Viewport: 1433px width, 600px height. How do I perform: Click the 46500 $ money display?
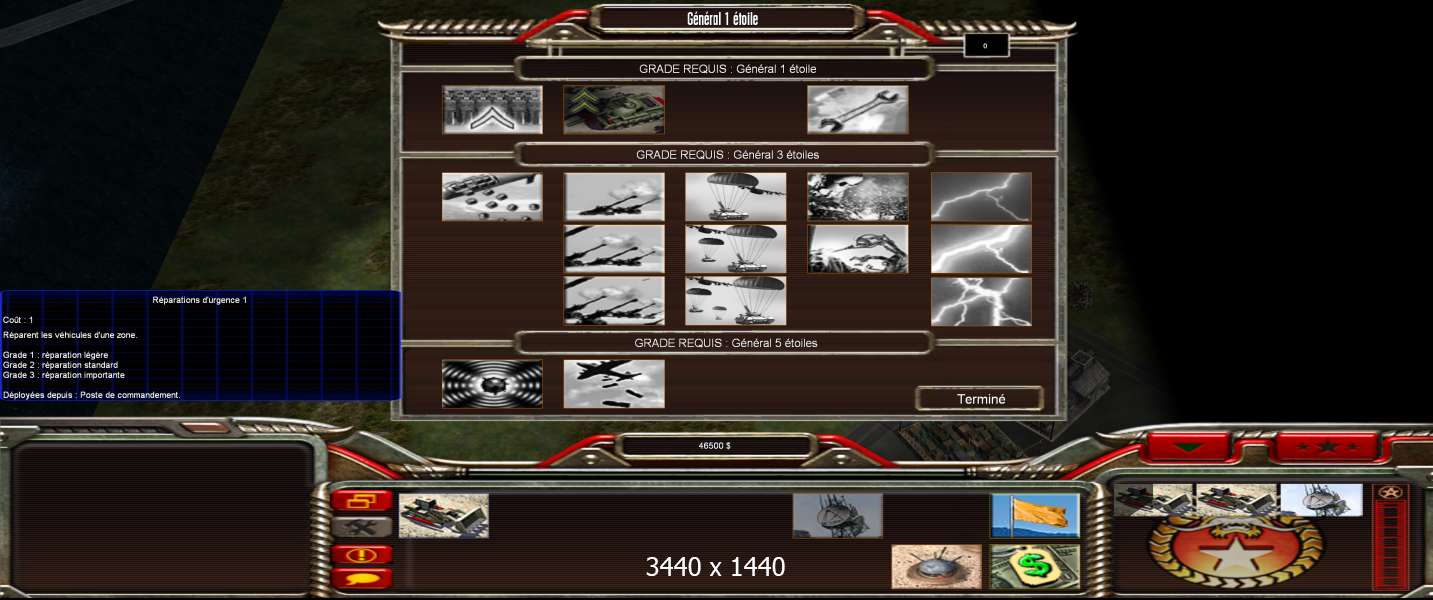tap(715, 446)
